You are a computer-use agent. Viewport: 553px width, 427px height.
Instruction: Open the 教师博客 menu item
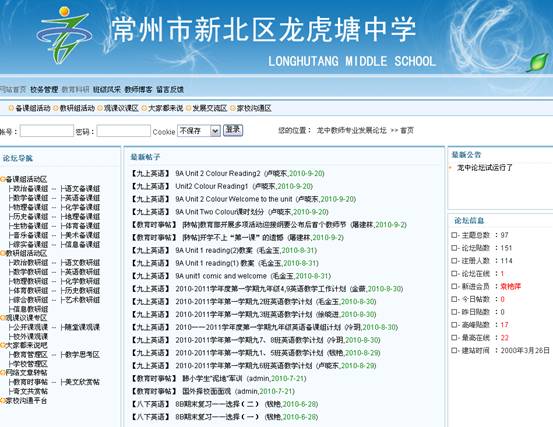(x=138, y=90)
